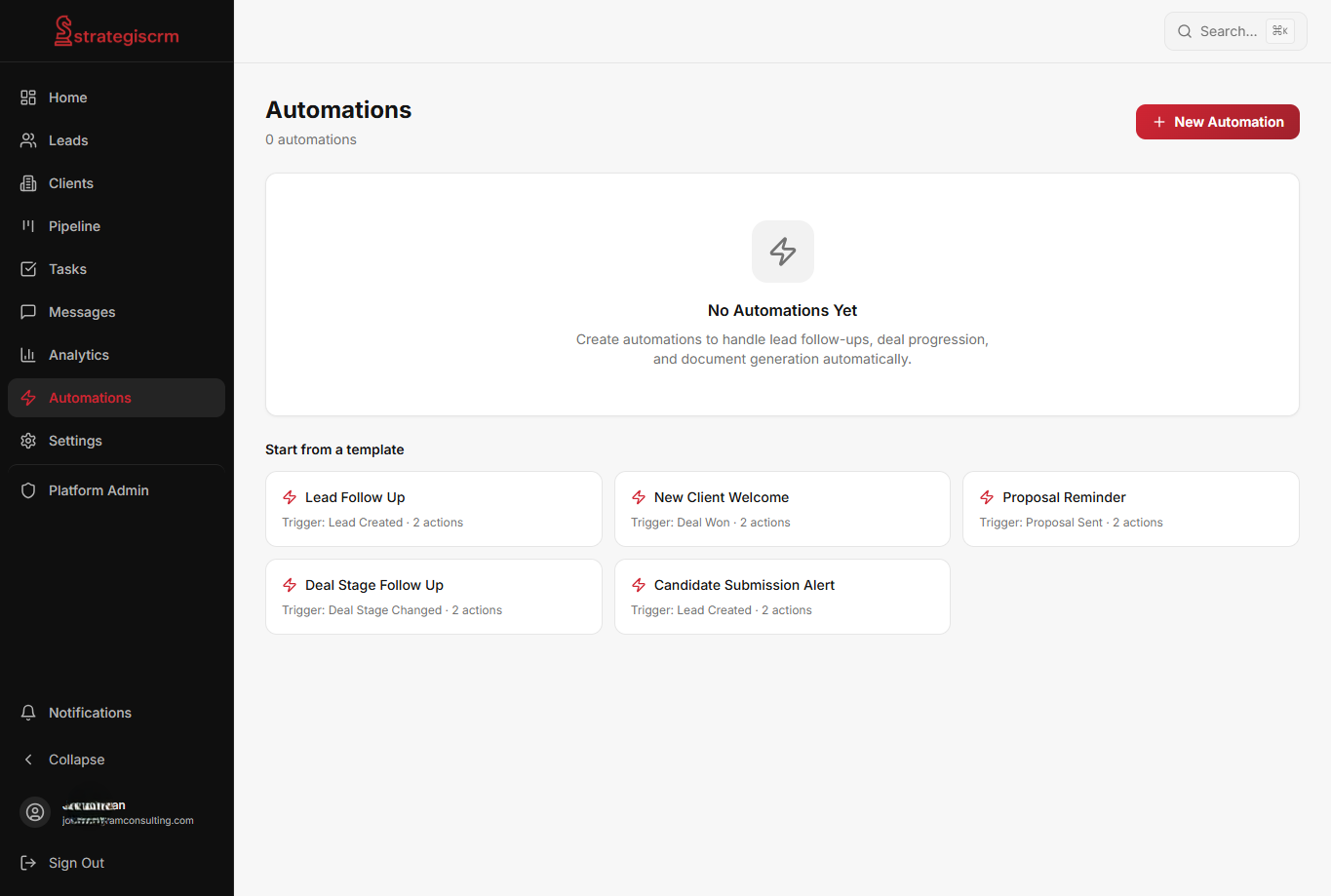Viewport: 1331px width, 896px height.
Task: Open the Messages menu label
Action: click(x=82, y=312)
